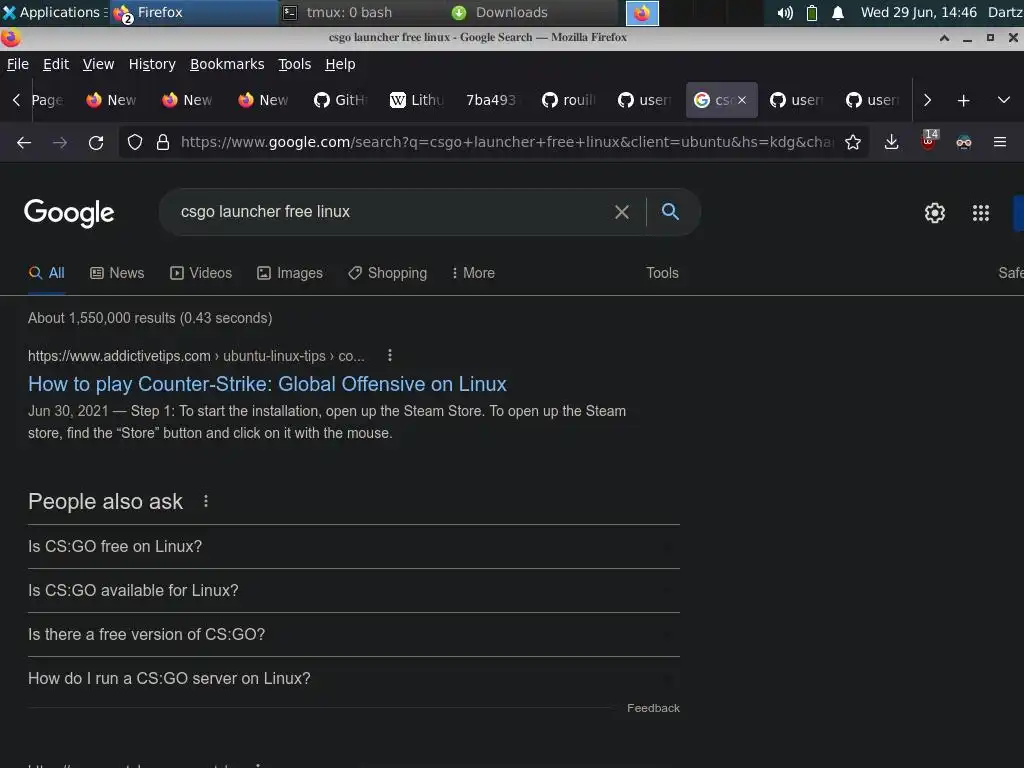Open the Firefox downloads panel arrow
This screenshot has height=768, width=1024.
tap(891, 142)
